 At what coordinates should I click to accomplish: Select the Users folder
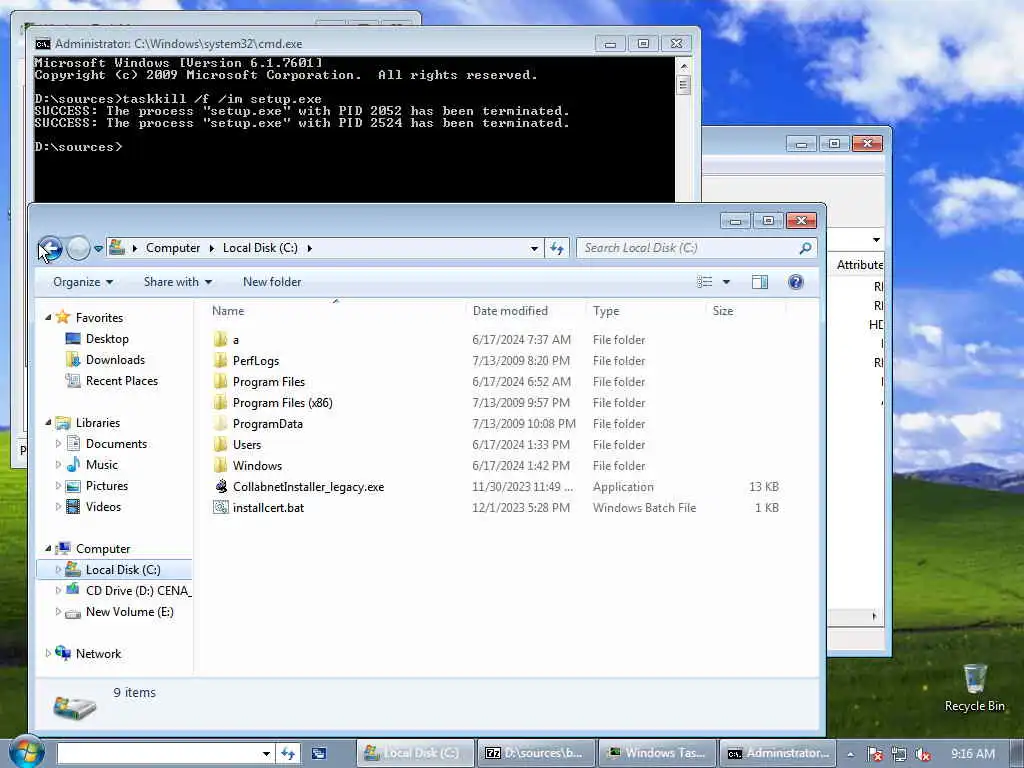point(247,444)
